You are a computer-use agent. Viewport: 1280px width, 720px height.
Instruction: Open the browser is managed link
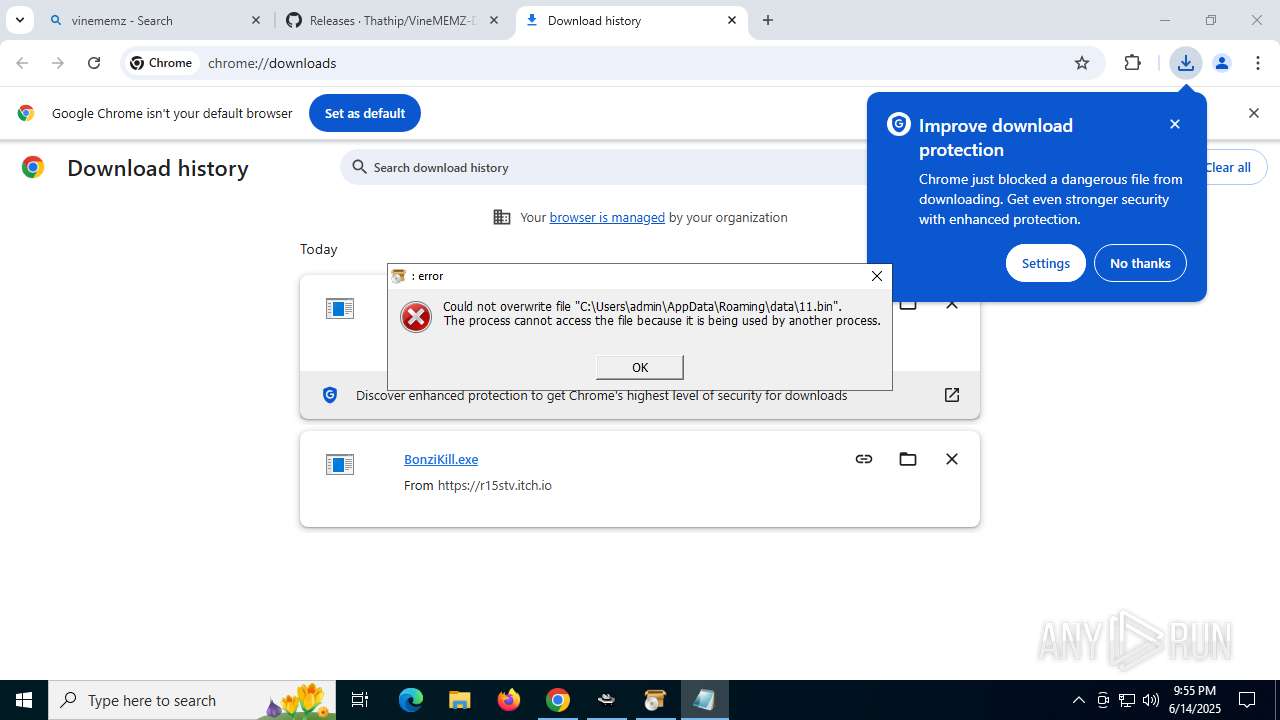[x=607, y=217]
